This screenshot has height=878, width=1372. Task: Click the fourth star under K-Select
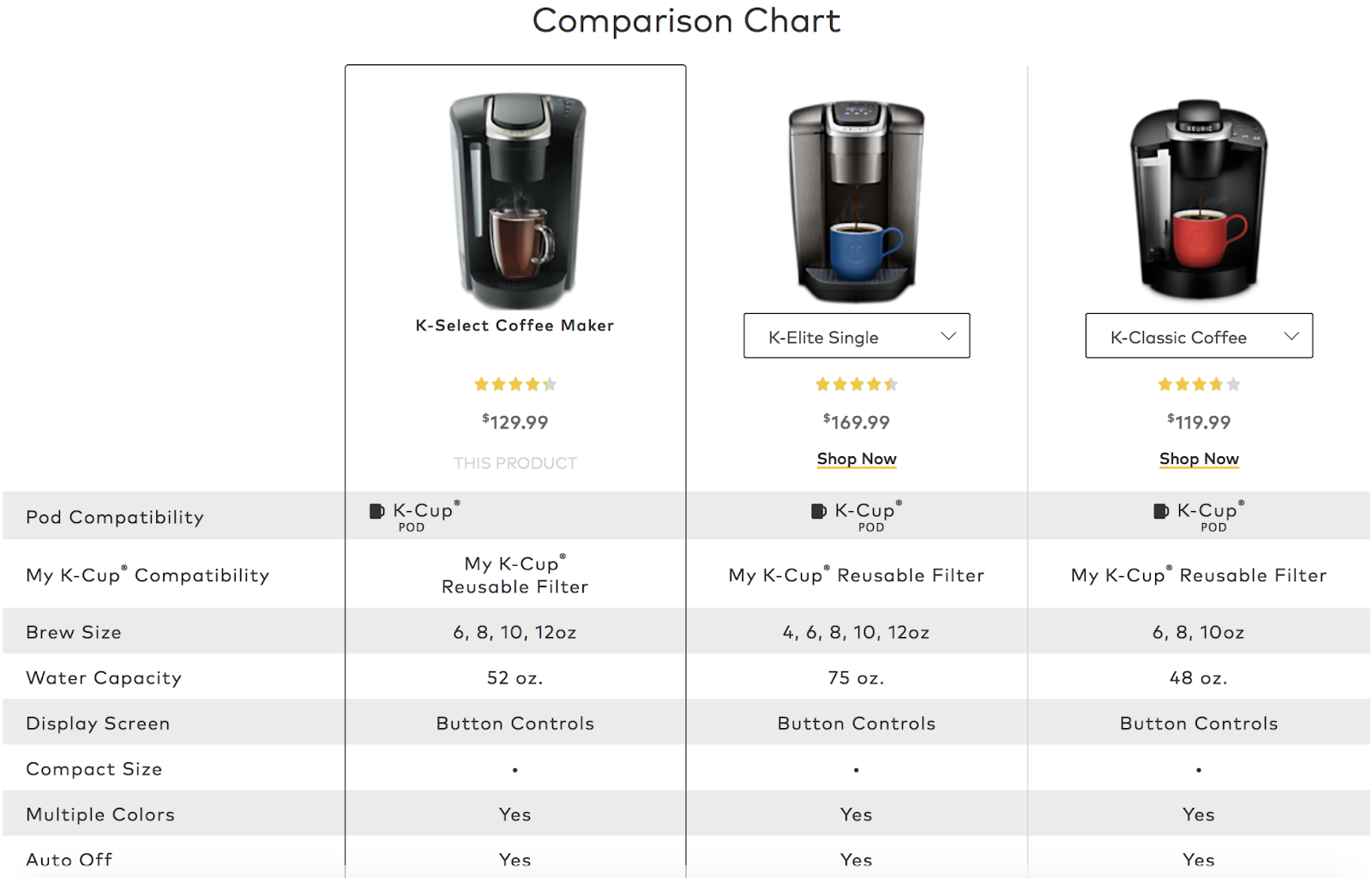point(533,384)
